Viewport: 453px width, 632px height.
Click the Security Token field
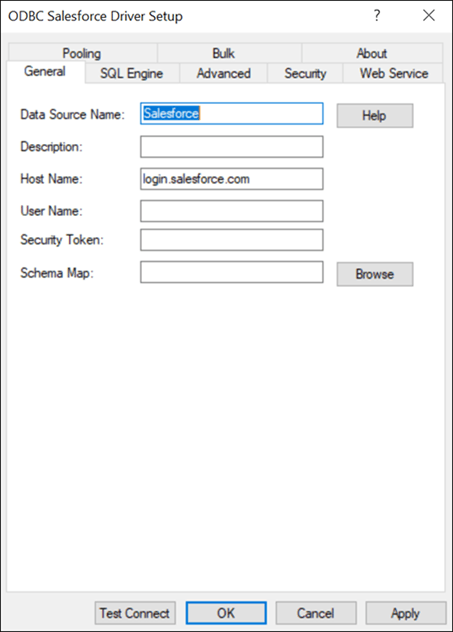[x=232, y=240]
